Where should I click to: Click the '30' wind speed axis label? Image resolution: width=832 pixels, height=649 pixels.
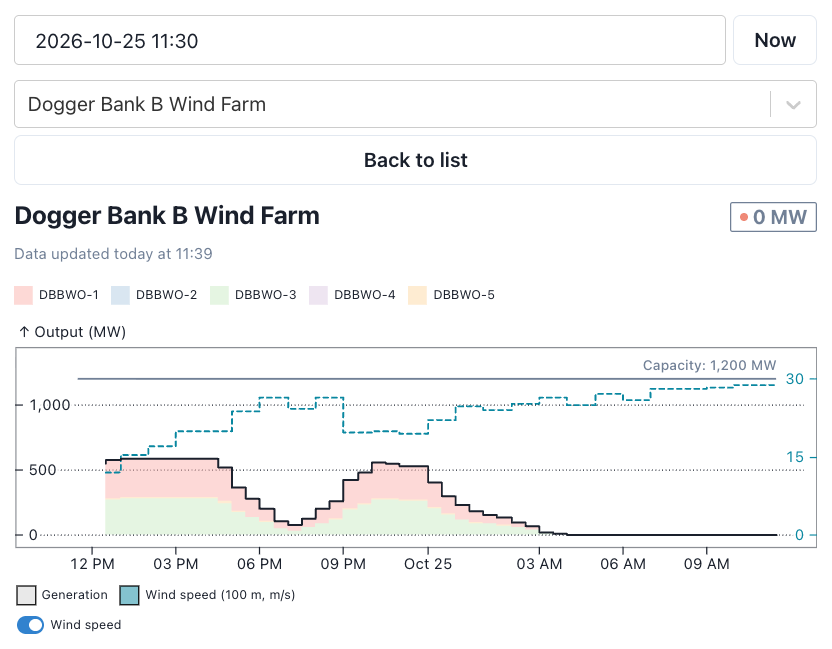click(x=795, y=379)
